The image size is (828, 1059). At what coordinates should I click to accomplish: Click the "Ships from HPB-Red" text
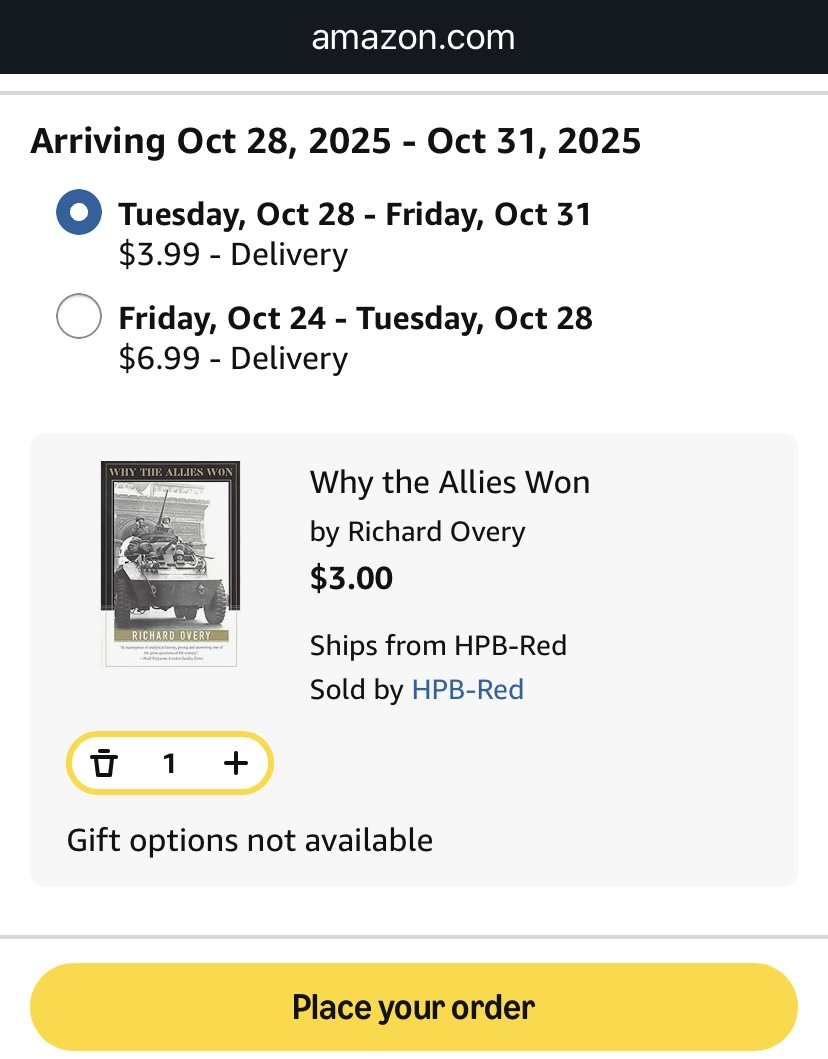pyautogui.click(x=438, y=645)
